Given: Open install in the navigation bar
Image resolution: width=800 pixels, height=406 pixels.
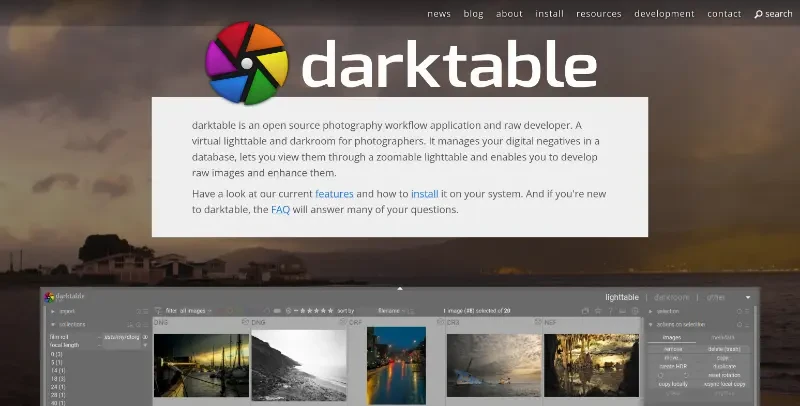Looking at the screenshot, I should click(549, 14).
